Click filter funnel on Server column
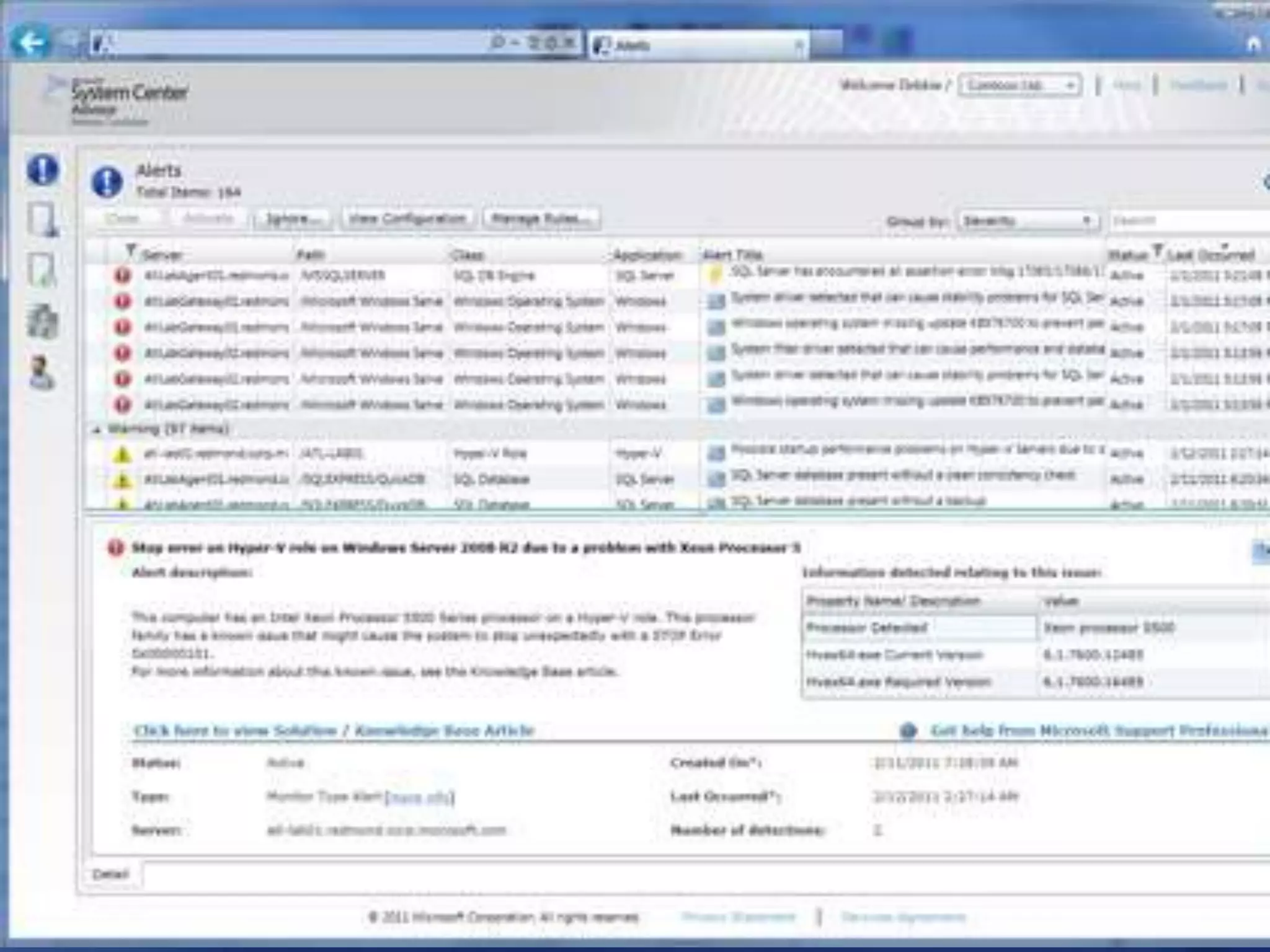 tap(130, 250)
